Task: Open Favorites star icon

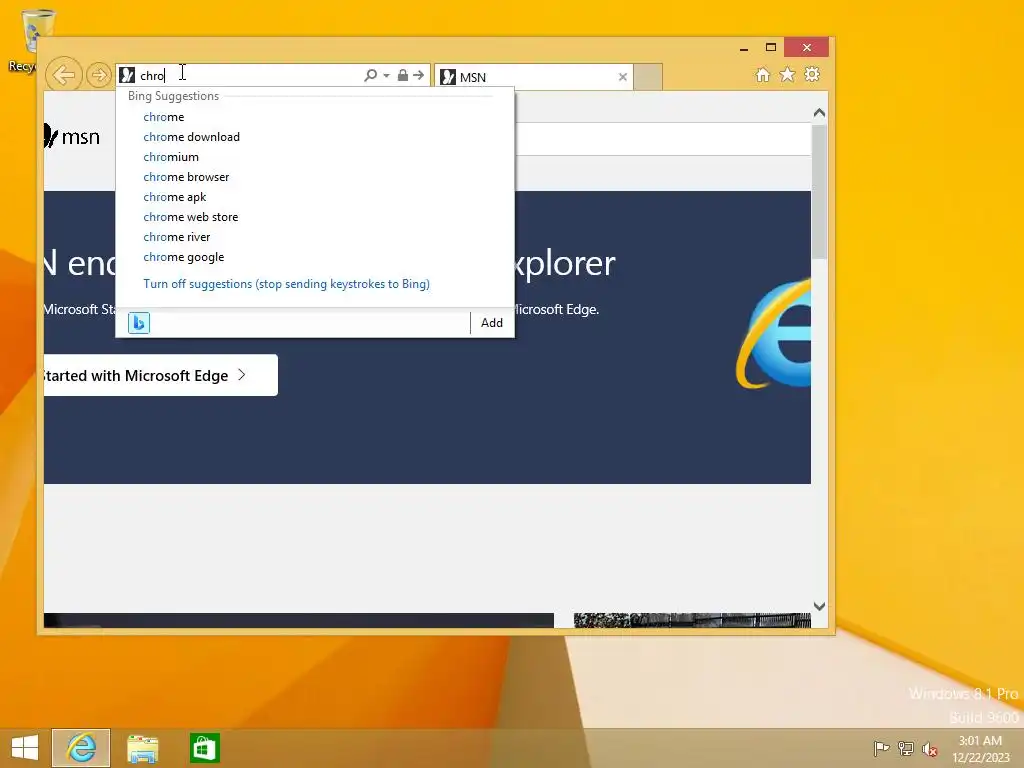Action: (x=788, y=74)
